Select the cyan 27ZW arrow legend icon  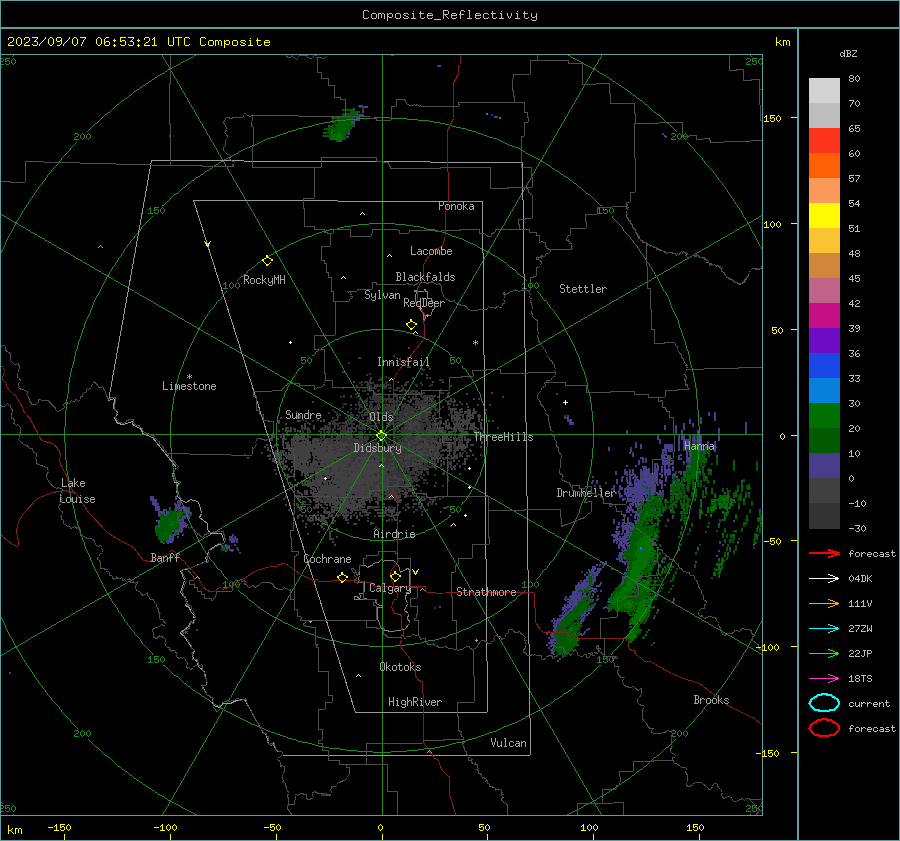click(824, 629)
